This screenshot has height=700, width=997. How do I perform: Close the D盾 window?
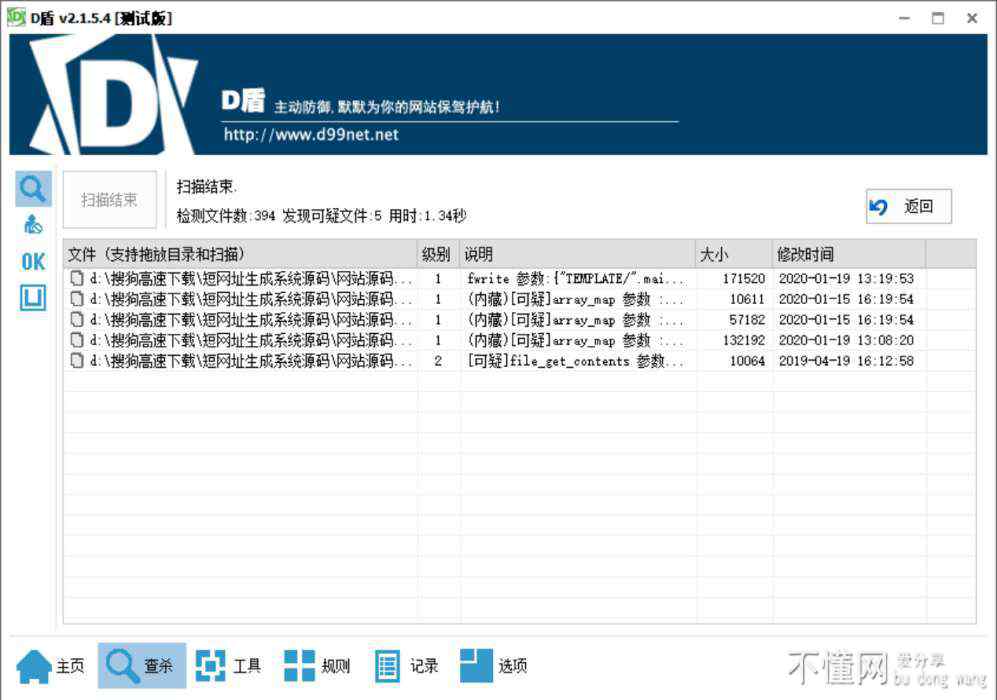[972, 18]
